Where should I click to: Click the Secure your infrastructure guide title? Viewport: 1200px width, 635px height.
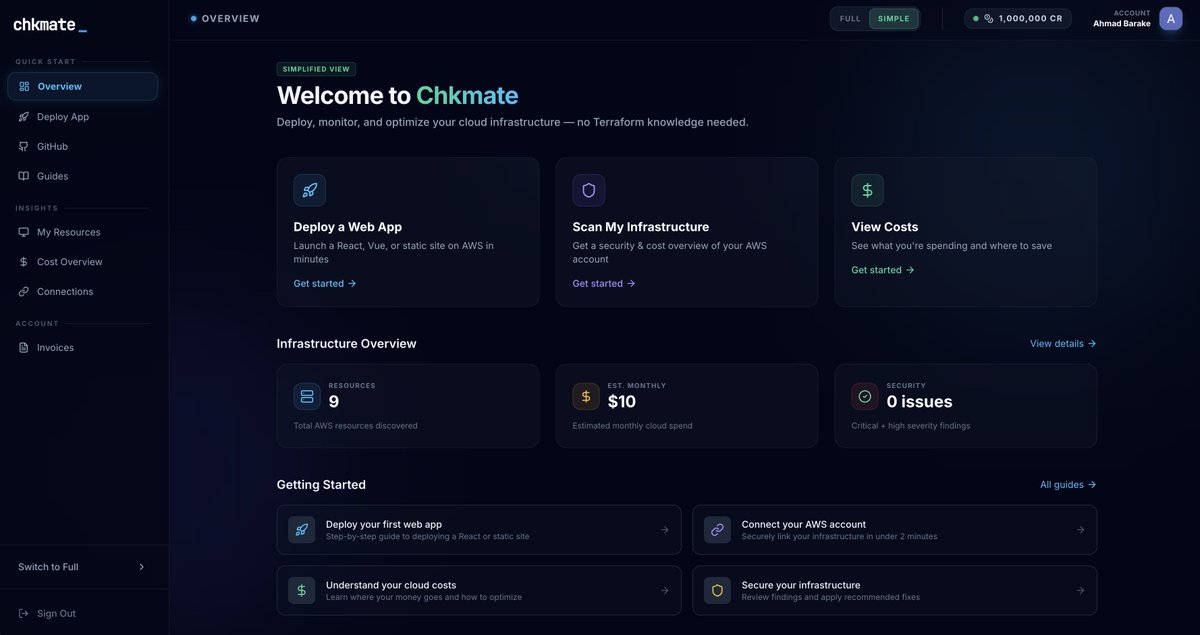pyautogui.click(x=801, y=585)
